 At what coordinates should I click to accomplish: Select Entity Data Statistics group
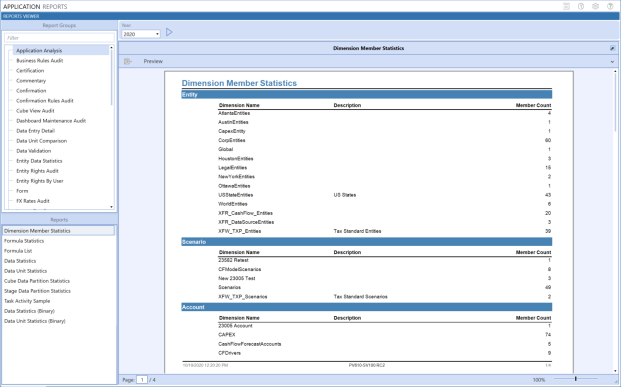39,161
